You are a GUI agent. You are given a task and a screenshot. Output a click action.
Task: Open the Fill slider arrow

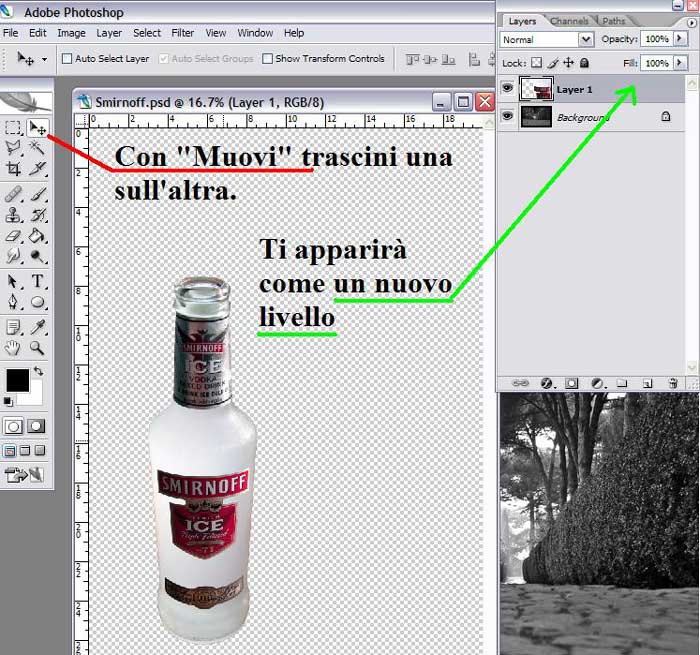(680, 63)
